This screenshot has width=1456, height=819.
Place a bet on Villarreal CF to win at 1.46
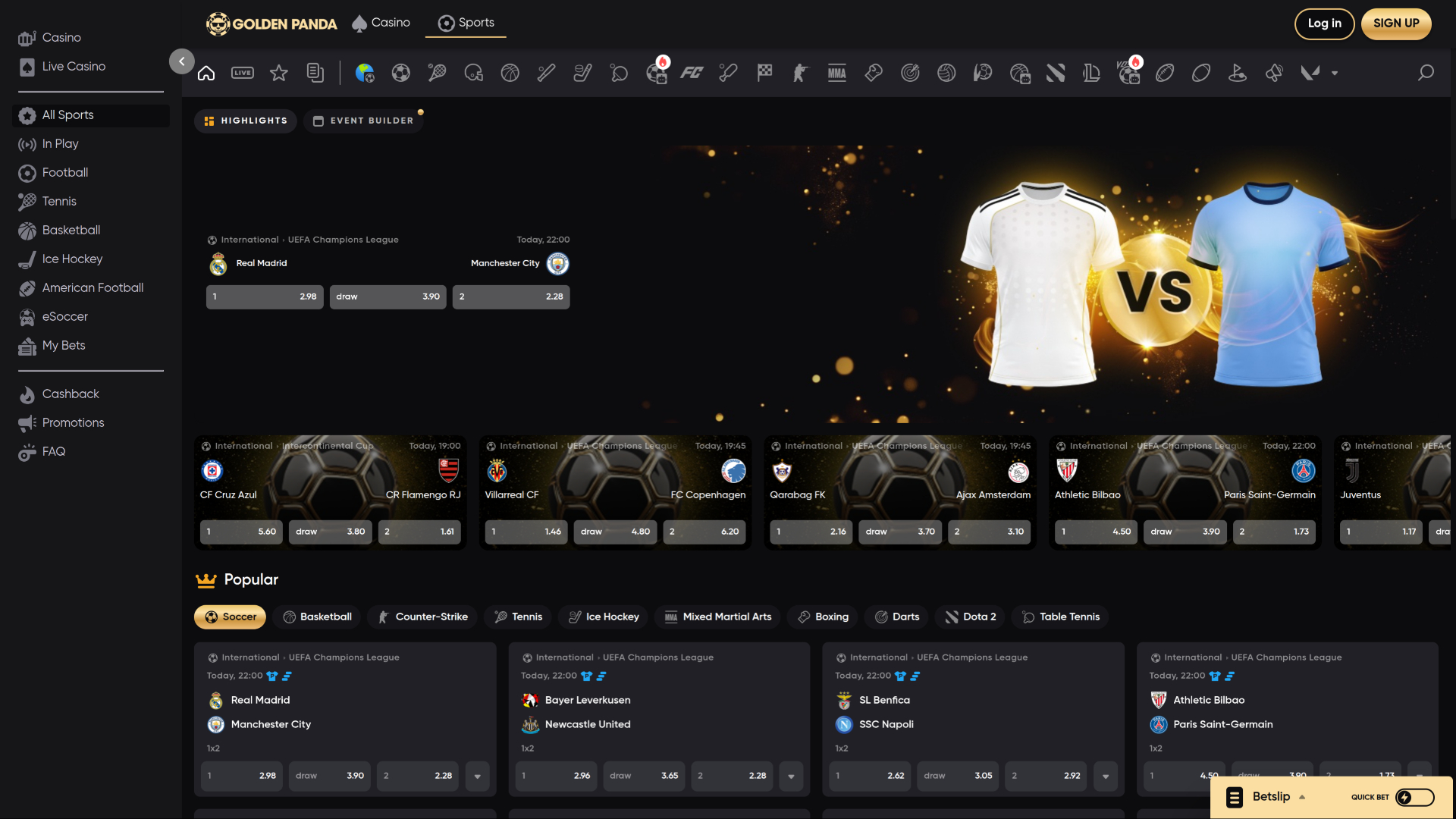click(526, 532)
